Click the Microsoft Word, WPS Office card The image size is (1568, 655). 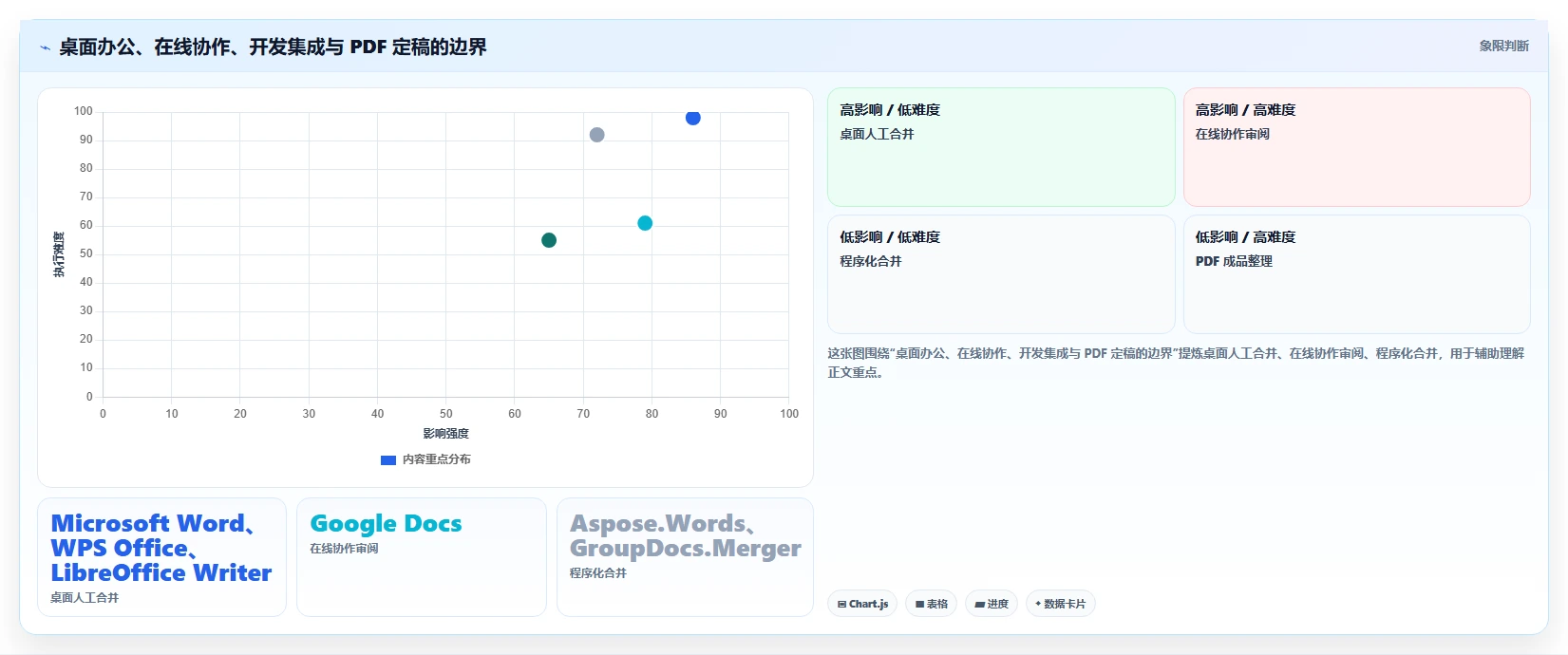pyautogui.click(x=161, y=557)
